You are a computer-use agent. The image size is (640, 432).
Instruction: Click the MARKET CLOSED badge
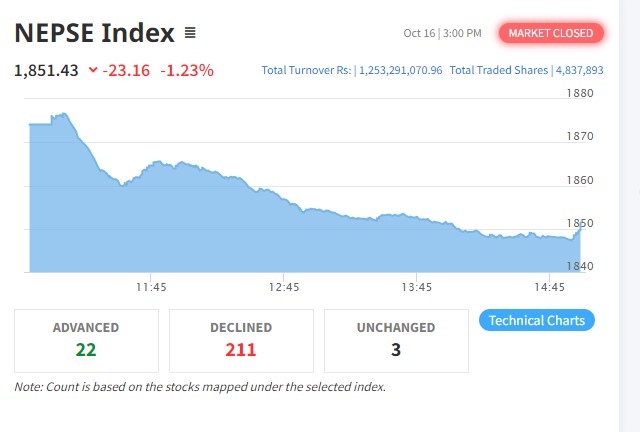pyautogui.click(x=551, y=33)
